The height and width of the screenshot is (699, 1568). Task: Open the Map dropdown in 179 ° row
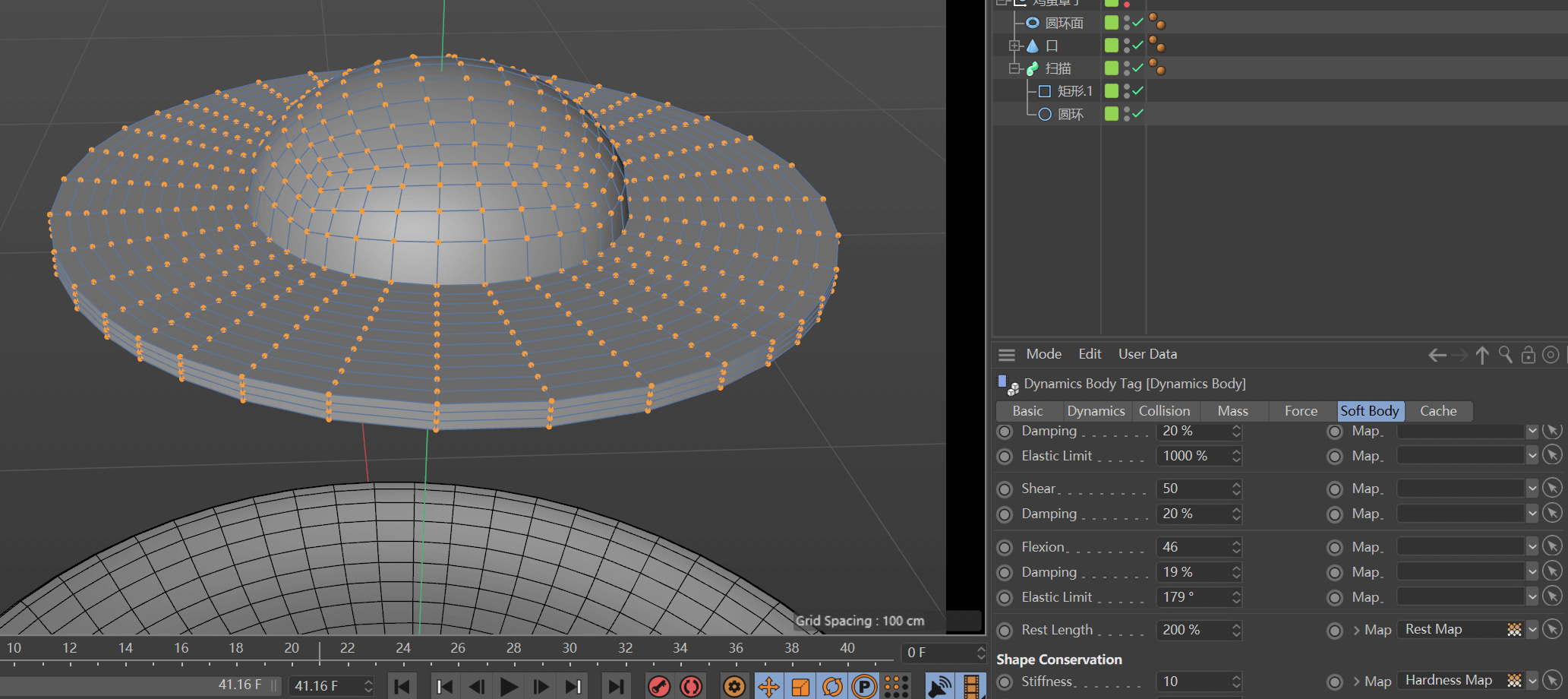click(1532, 597)
